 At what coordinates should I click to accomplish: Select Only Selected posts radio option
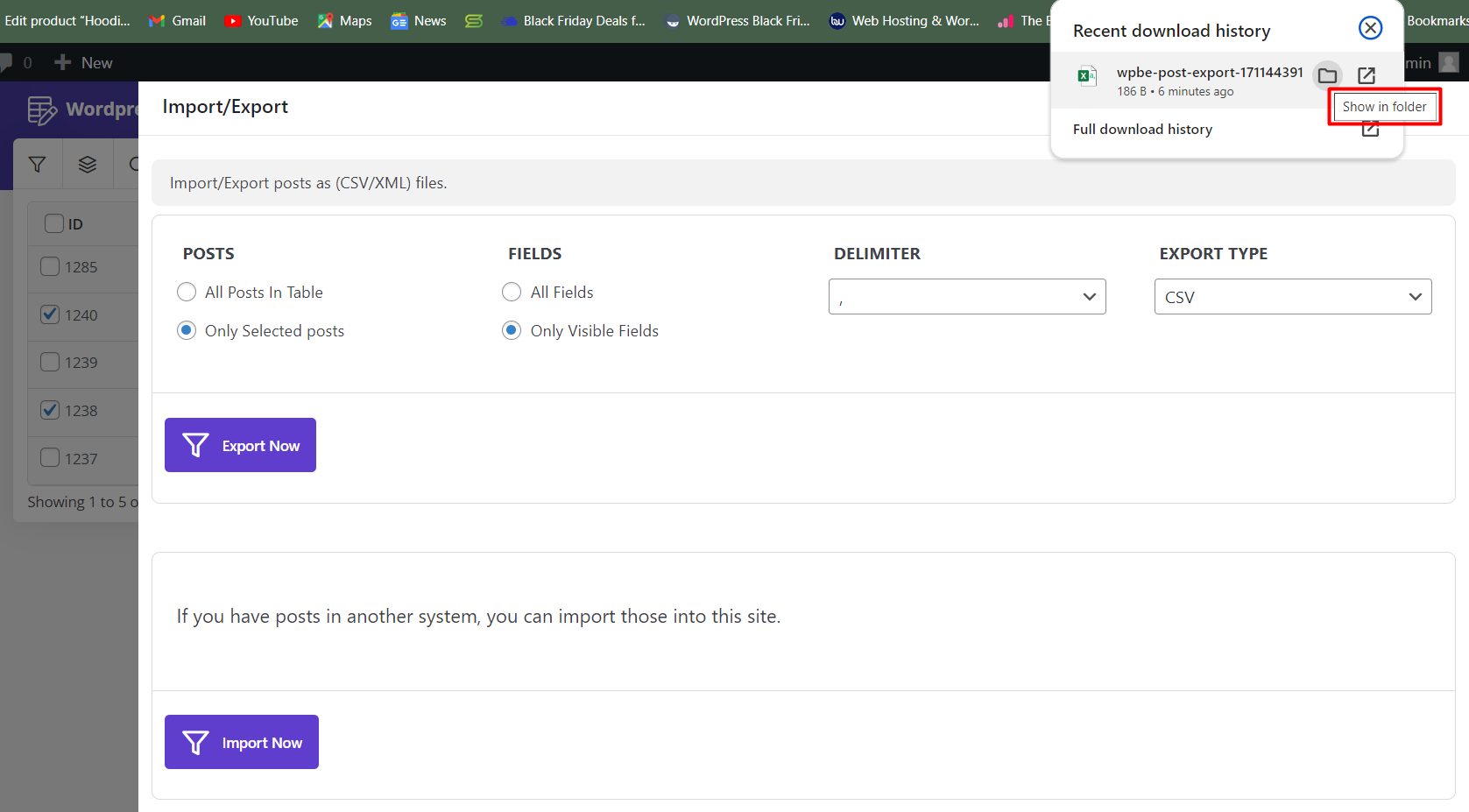187,331
